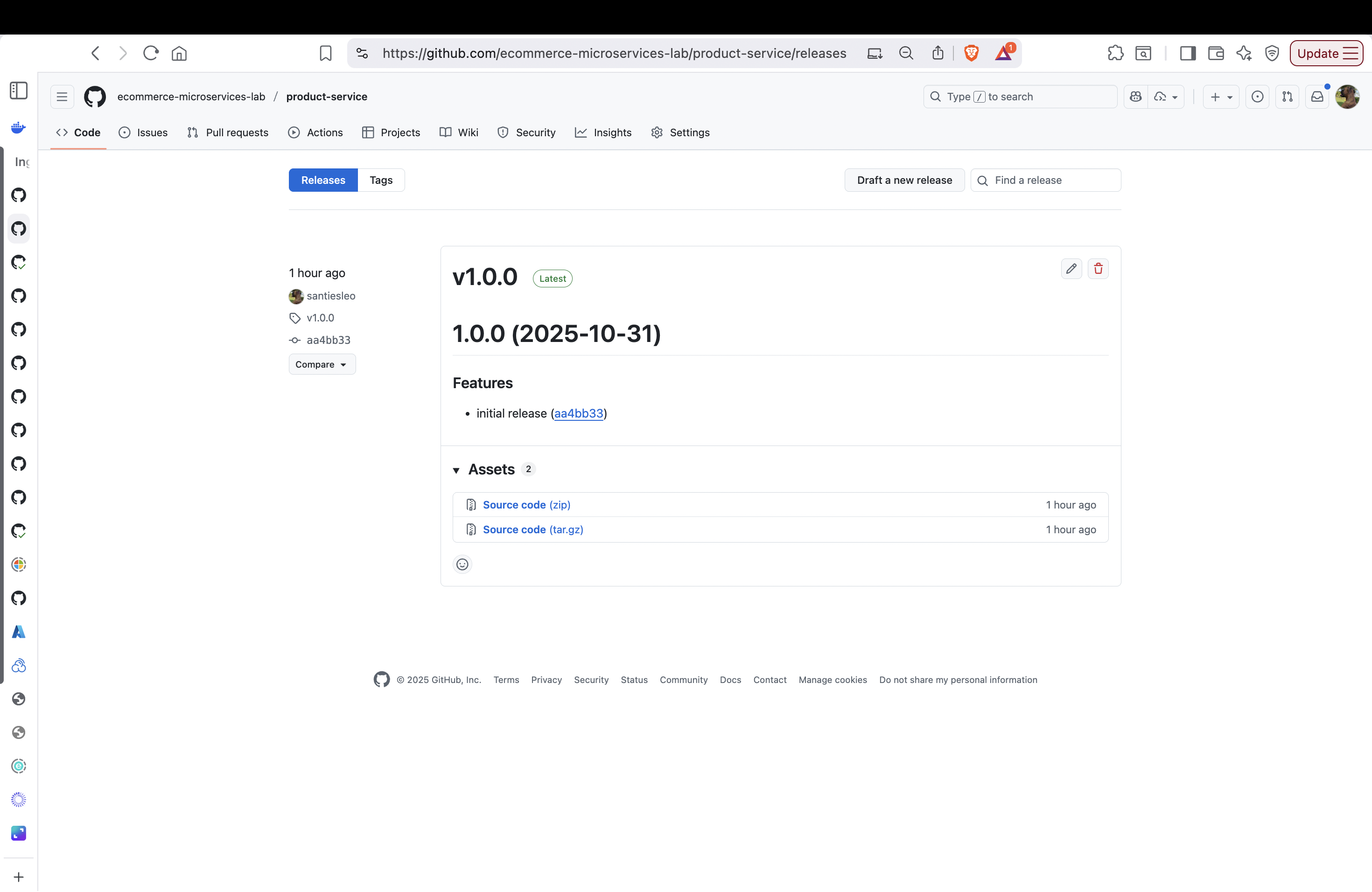Click the edit release pencil icon

click(1071, 269)
